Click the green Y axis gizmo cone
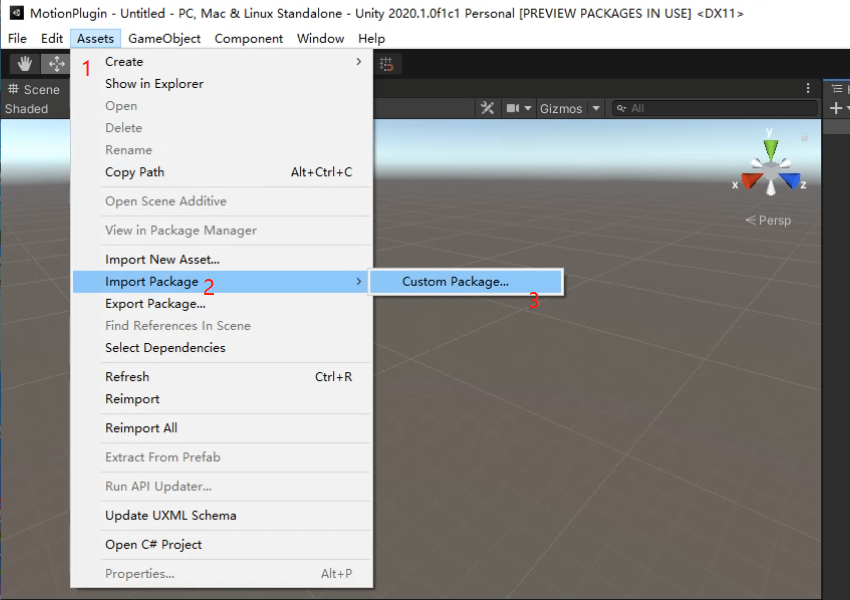The width and height of the screenshot is (850, 600). 770,149
